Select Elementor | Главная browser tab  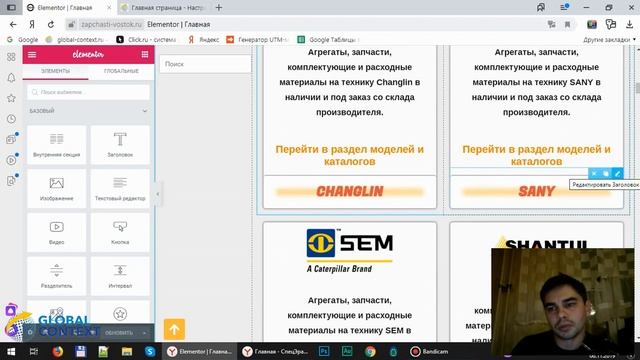coord(69,8)
